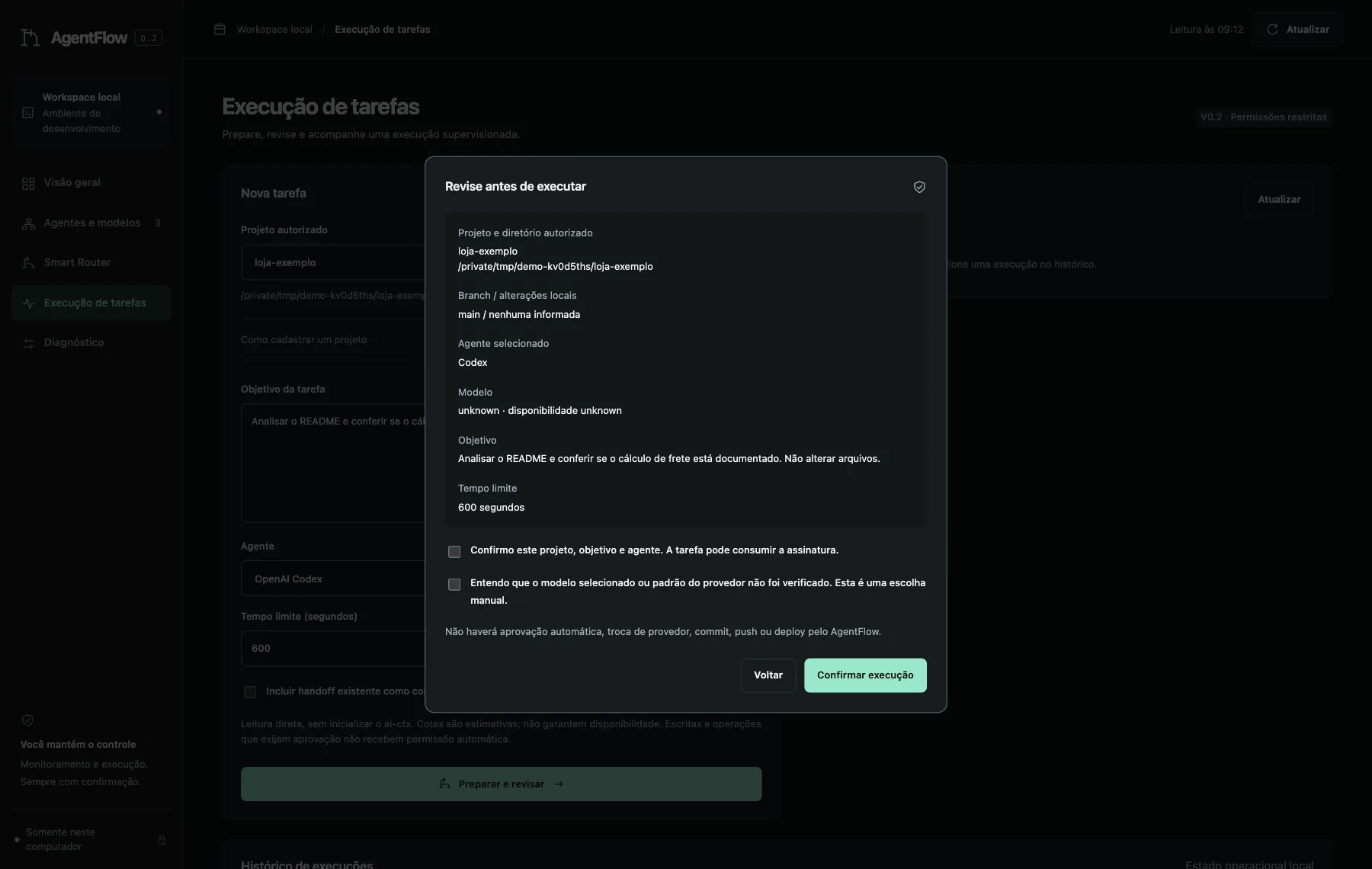Open Diagnóstico in the sidebar

click(91, 343)
